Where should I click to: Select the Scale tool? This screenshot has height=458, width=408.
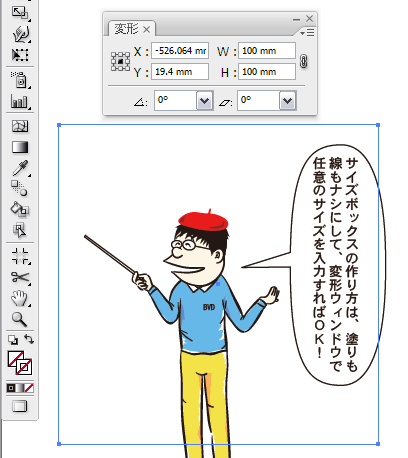20,13
